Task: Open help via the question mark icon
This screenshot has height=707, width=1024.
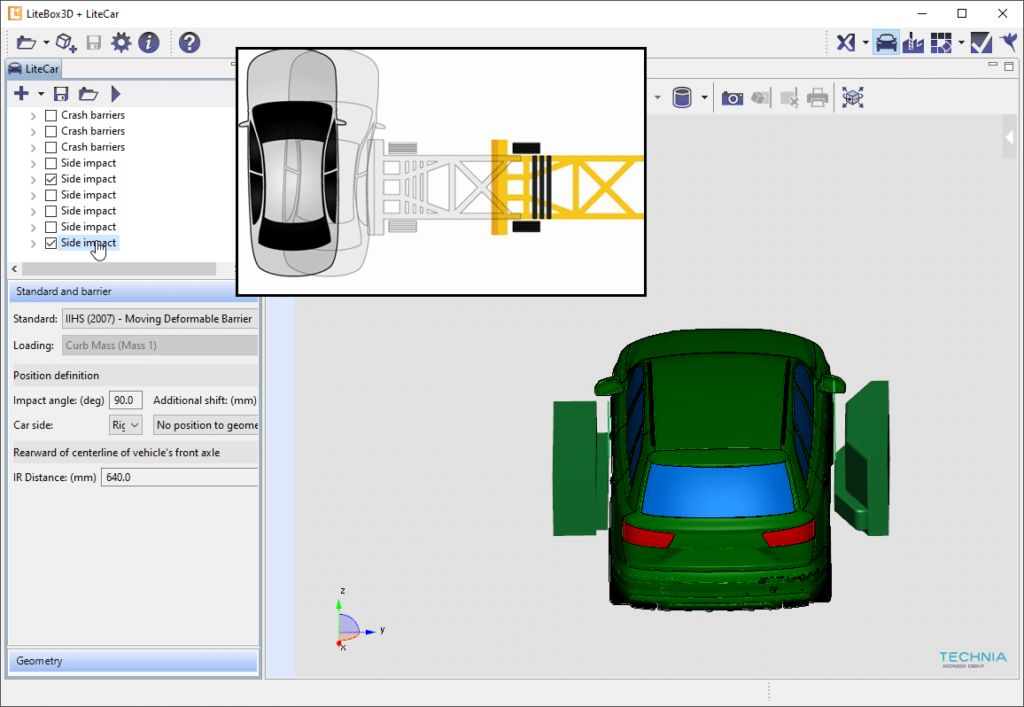Action: (189, 42)
